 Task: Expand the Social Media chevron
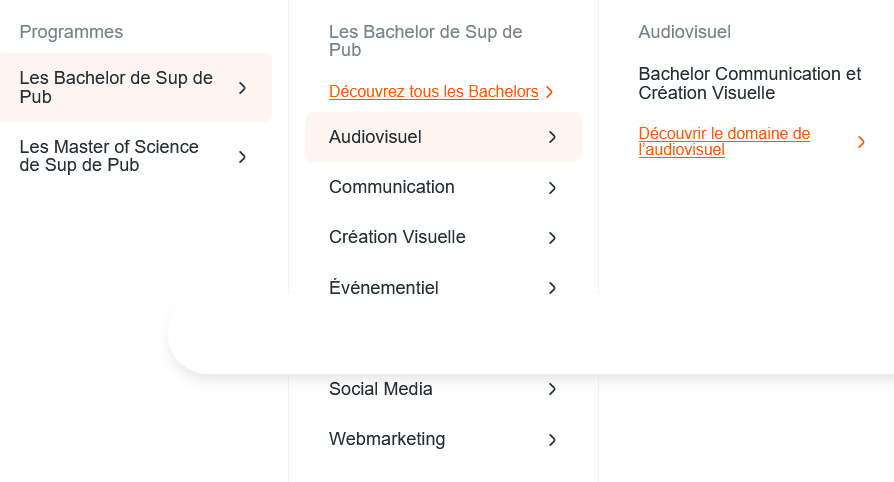(552, 389)
